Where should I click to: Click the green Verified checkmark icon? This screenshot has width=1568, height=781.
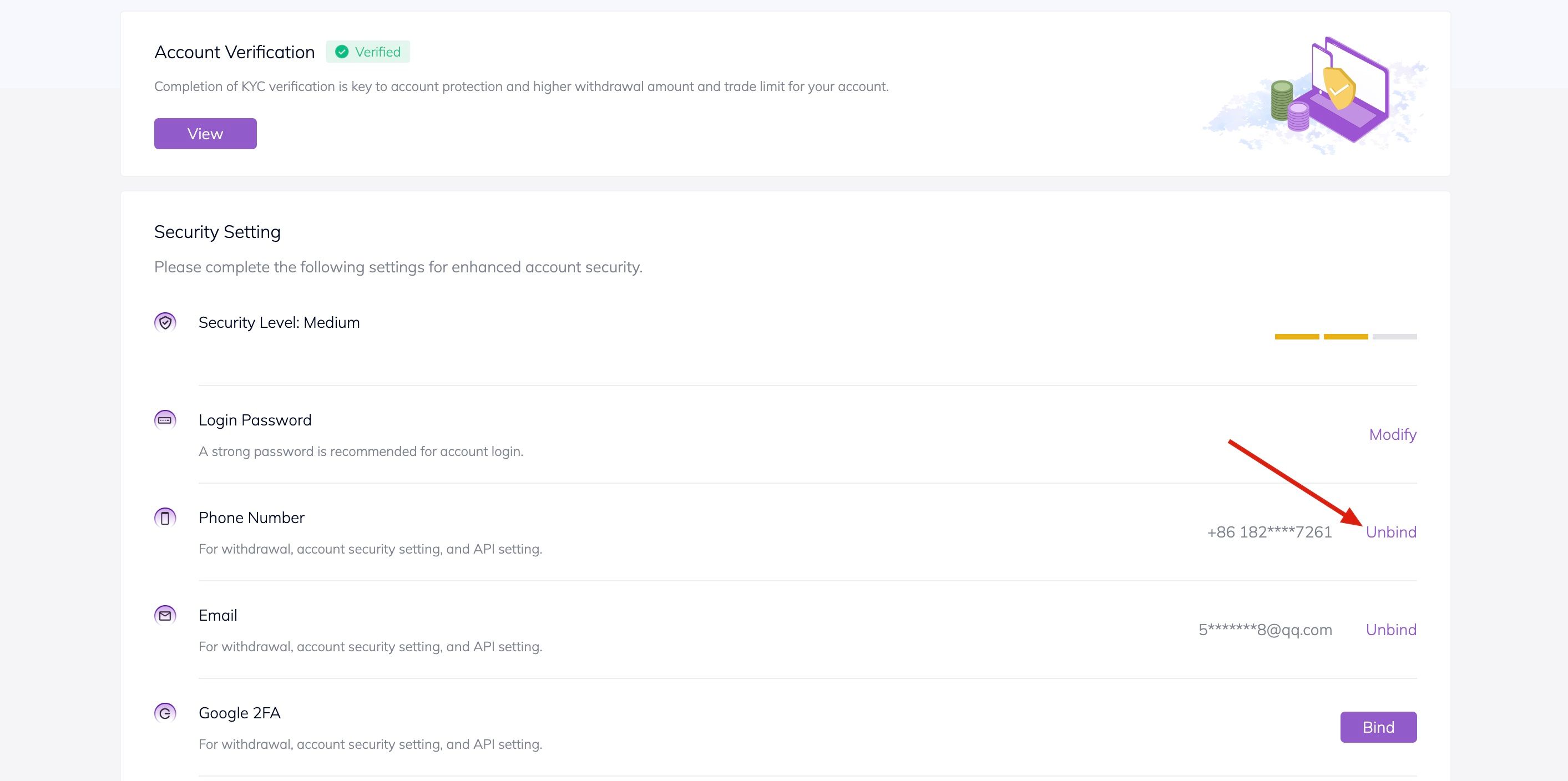tap(342, 52)
